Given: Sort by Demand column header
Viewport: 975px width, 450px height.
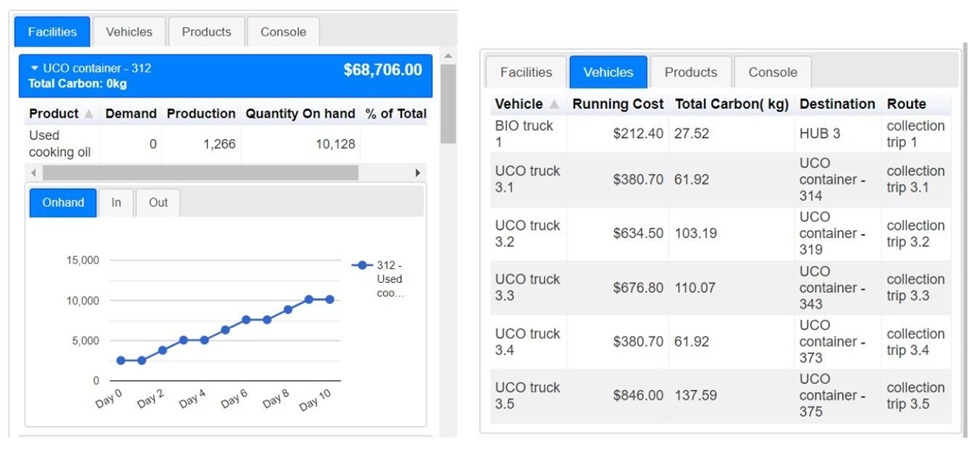Looking at the screenshot, I should (x=131, y=114).
